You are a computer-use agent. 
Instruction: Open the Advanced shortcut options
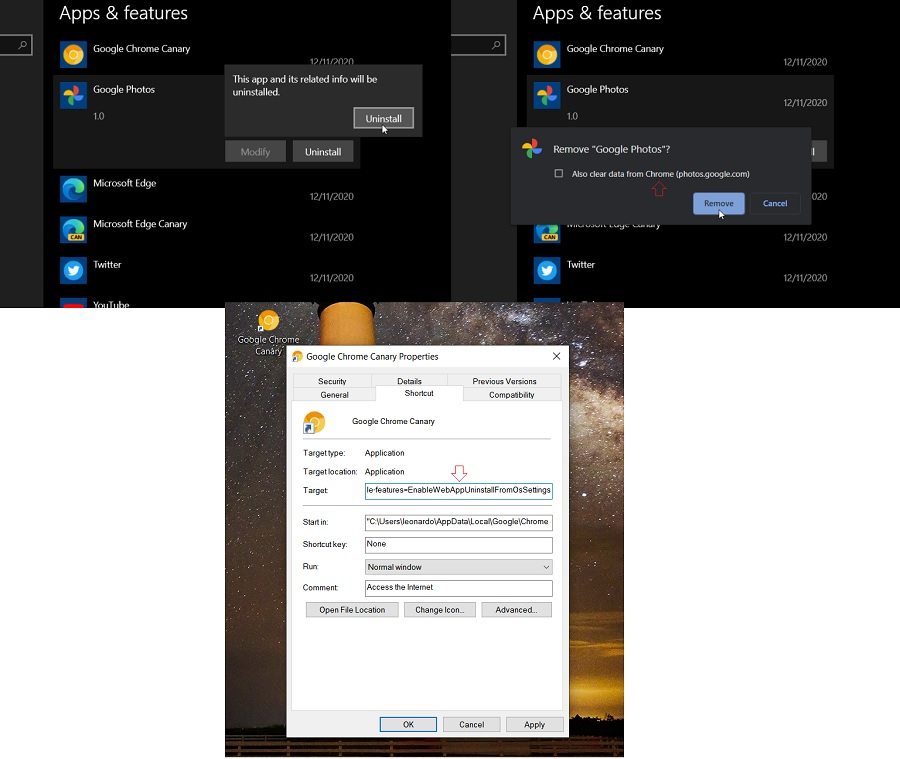click(x=517, y=610)
